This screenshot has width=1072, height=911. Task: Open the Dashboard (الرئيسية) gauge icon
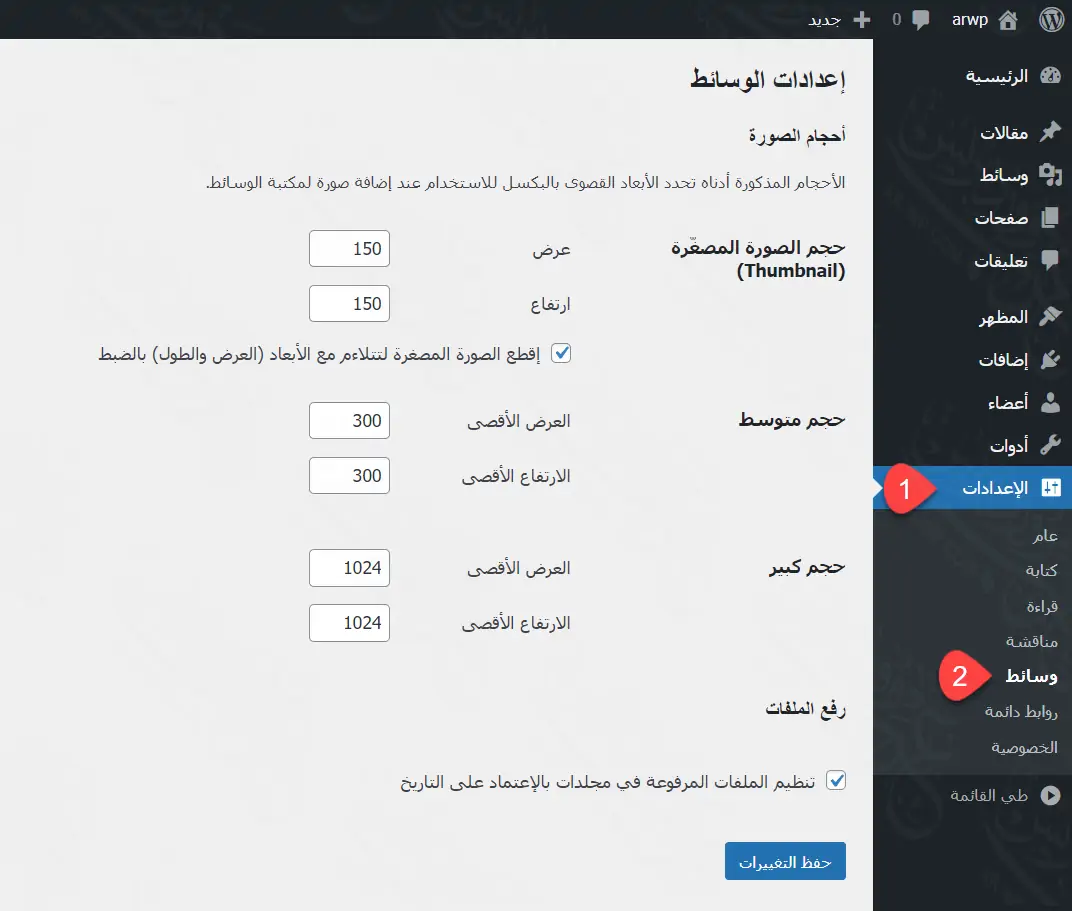coord(1050,77)
